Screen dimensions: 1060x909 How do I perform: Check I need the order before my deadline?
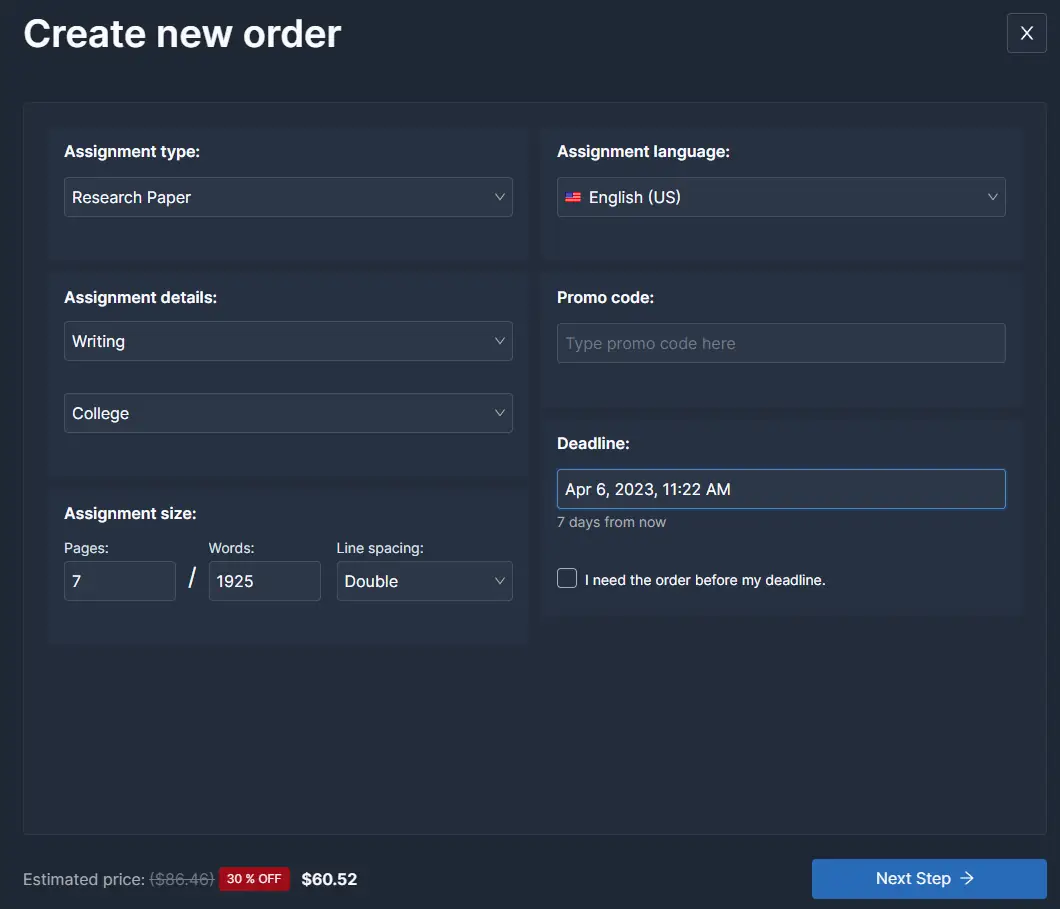point(566,577)
